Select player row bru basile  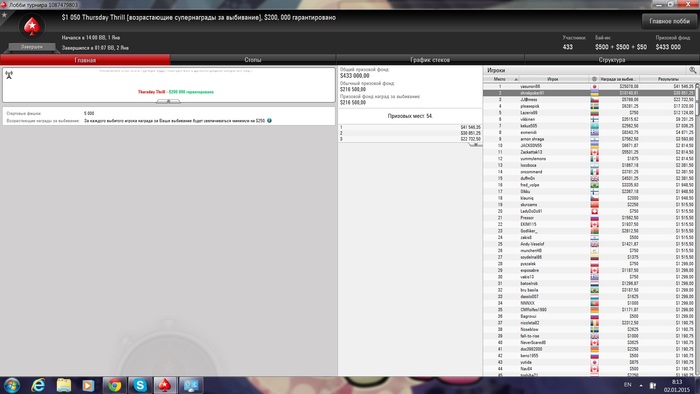[x=589, y=290]
